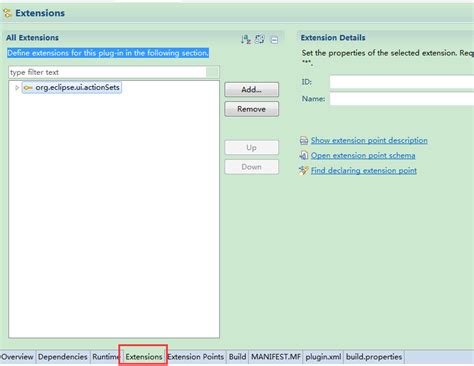Toggle the synchronize extensions toolbar icon
The width and height of the screenshot is (474, 366).
(x=260, y=39)
